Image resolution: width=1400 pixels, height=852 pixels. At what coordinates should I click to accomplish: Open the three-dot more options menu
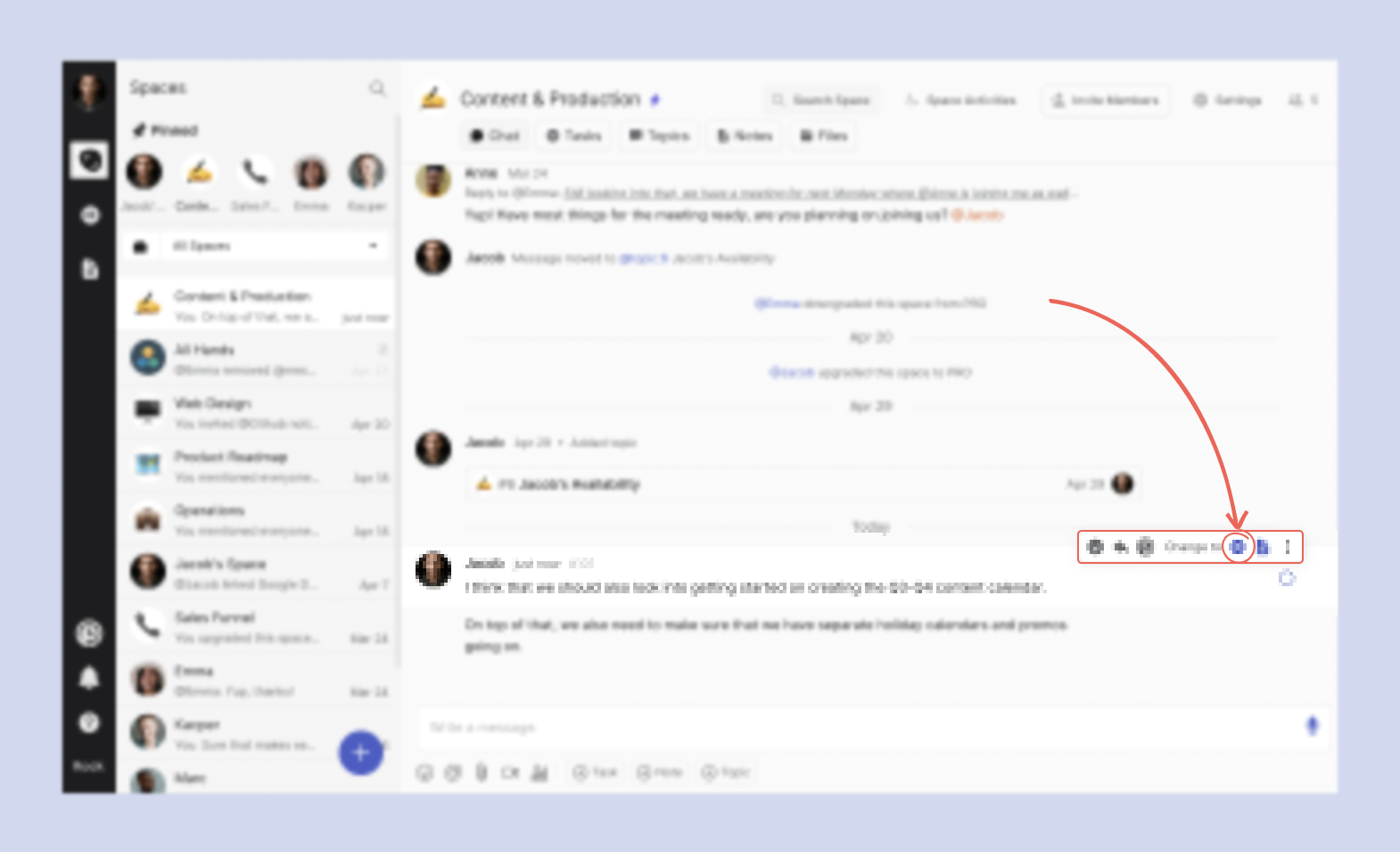(1288, 547)
